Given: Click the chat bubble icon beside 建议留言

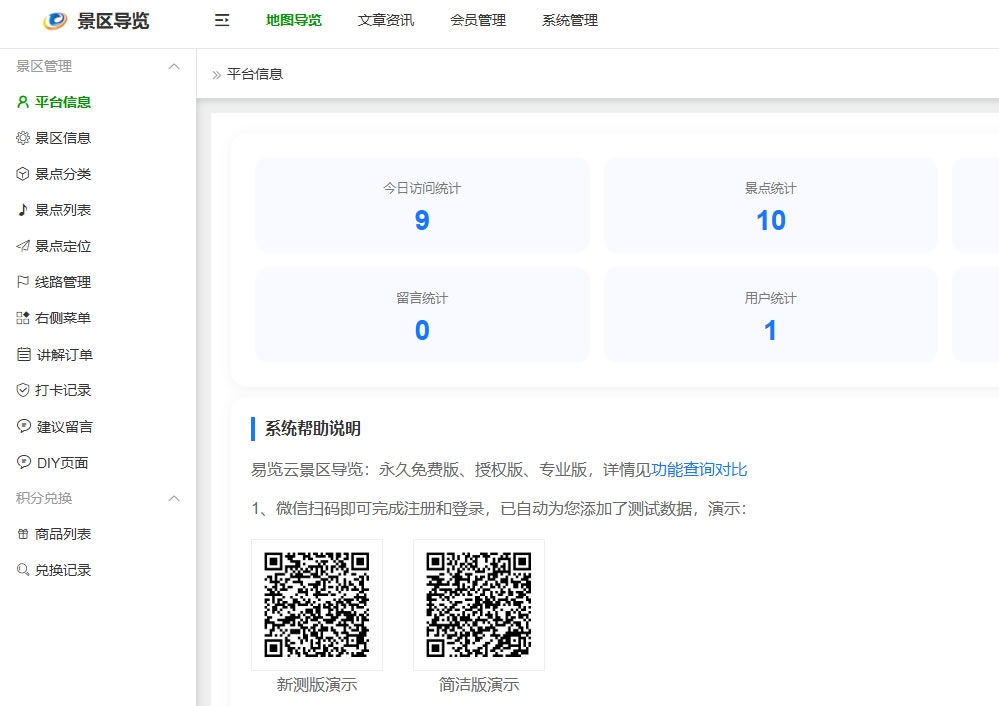Looking at the screenshot, I should (x=24, y=426).
